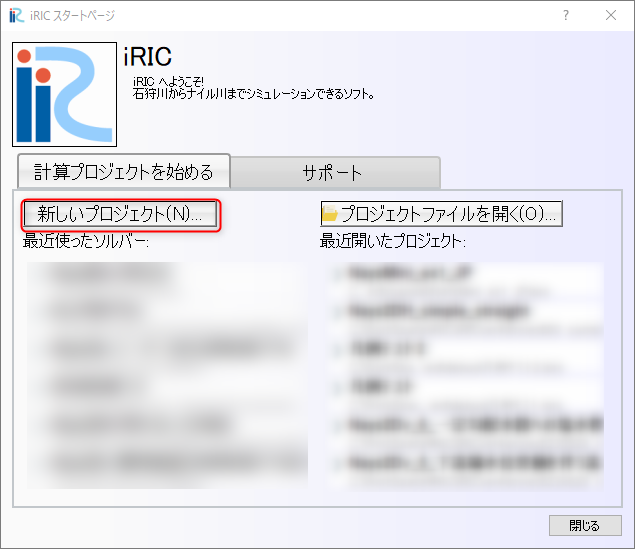635x549 pixels.
Task: Open project file with プロジェクトファイルを開く(O)... button
Action: click(441, 214)
